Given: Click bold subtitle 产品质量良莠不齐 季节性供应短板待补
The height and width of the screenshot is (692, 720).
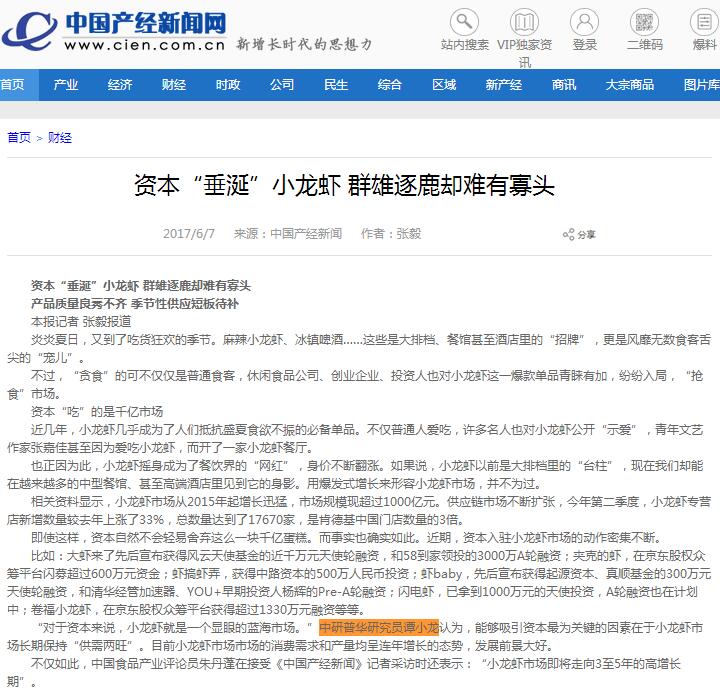Looking at the screenshot, I should [x=135, y=304].
